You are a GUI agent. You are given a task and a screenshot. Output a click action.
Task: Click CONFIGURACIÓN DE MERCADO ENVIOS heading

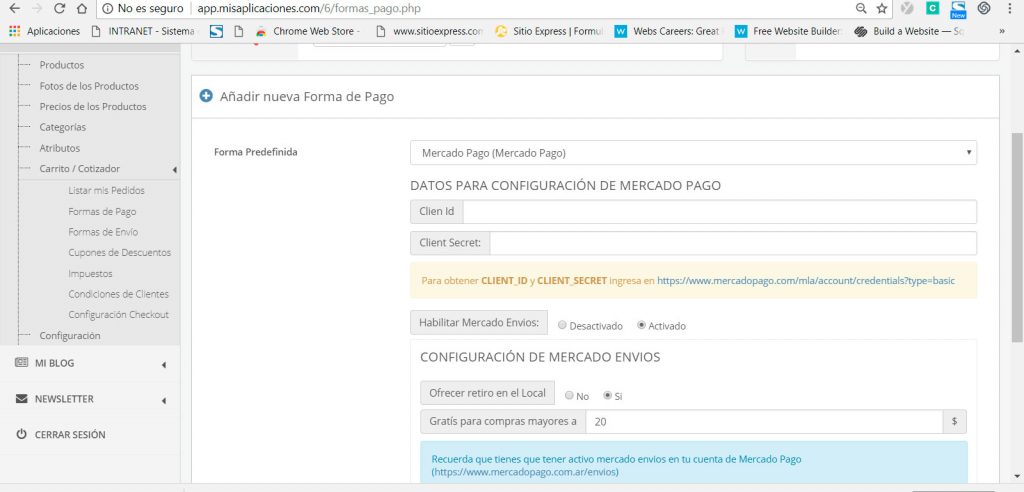coord(540,357)
